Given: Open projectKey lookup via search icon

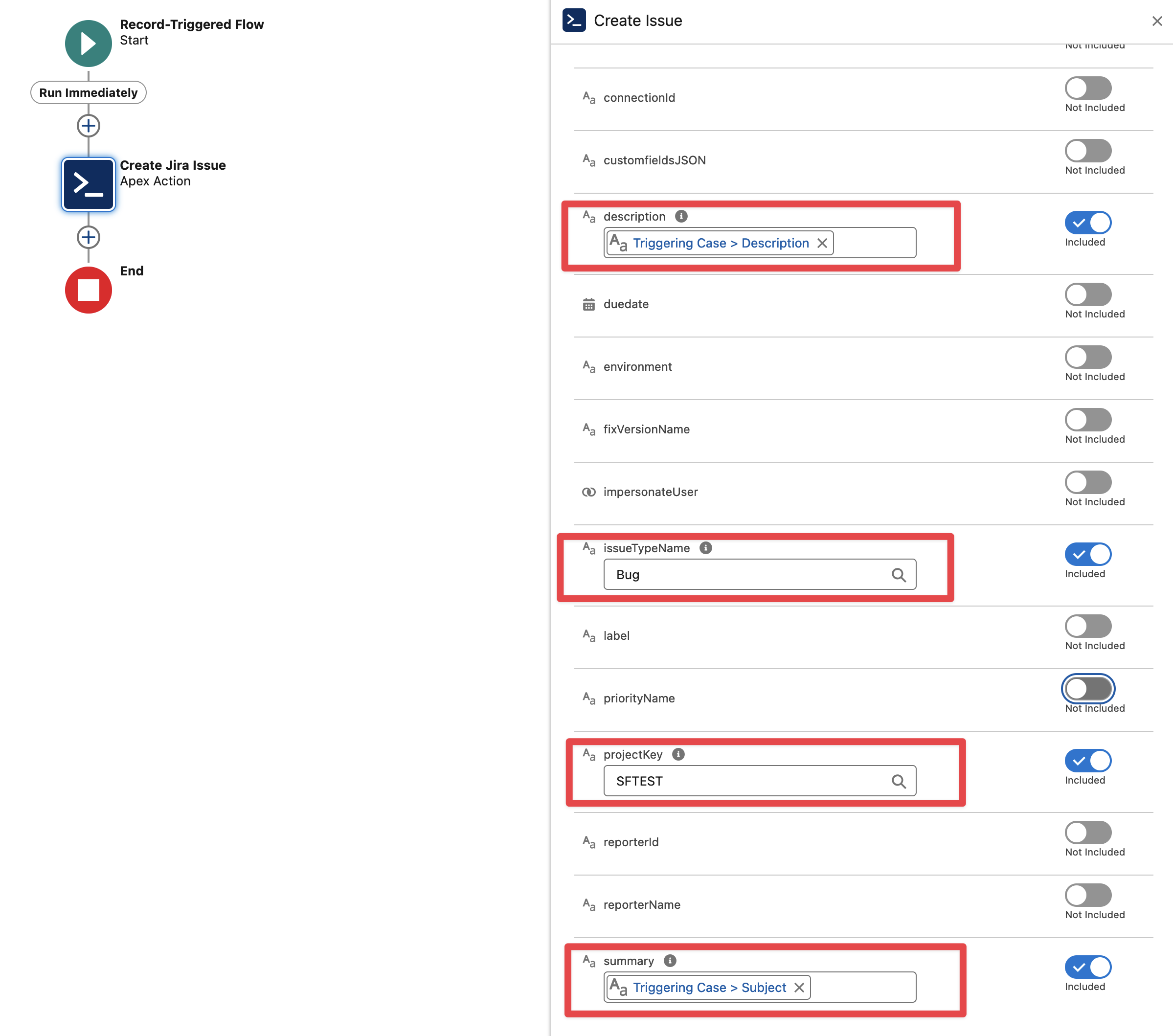Looking at the screenshot, I should pos(898,781).
